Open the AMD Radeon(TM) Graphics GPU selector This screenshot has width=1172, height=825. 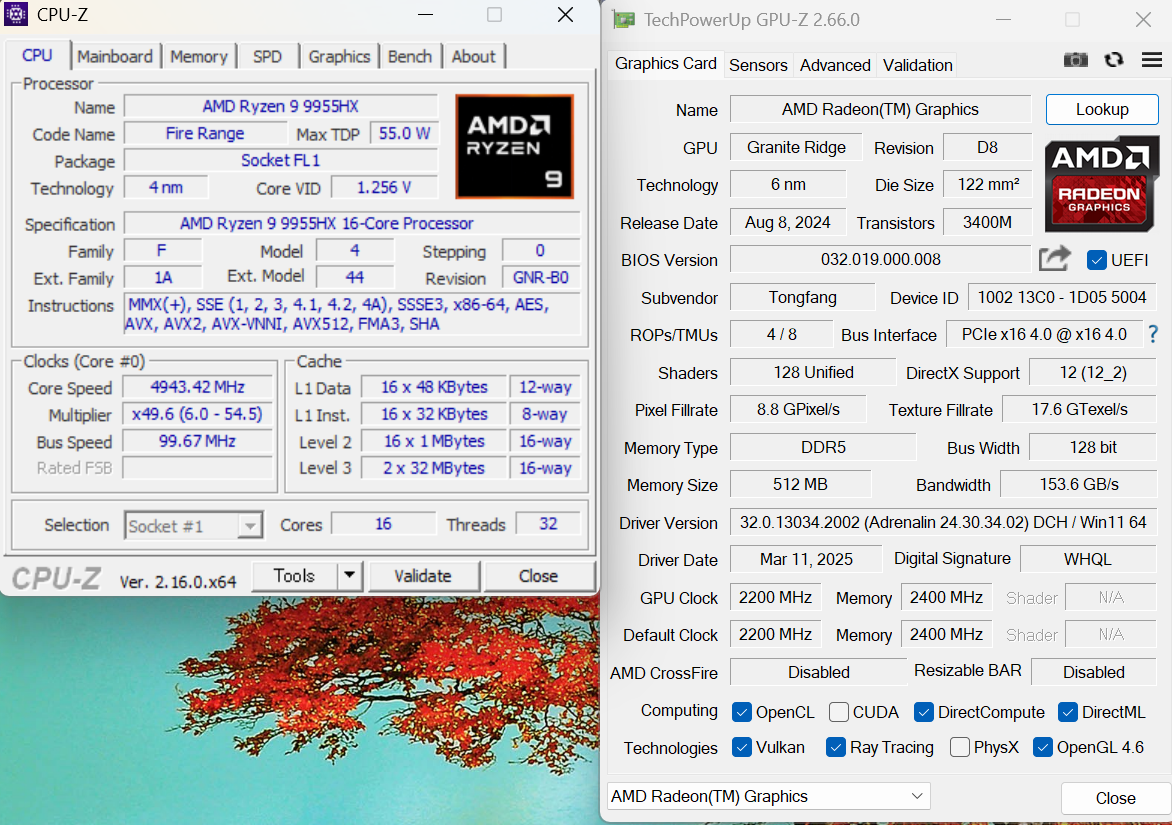(x=768, y=796)
